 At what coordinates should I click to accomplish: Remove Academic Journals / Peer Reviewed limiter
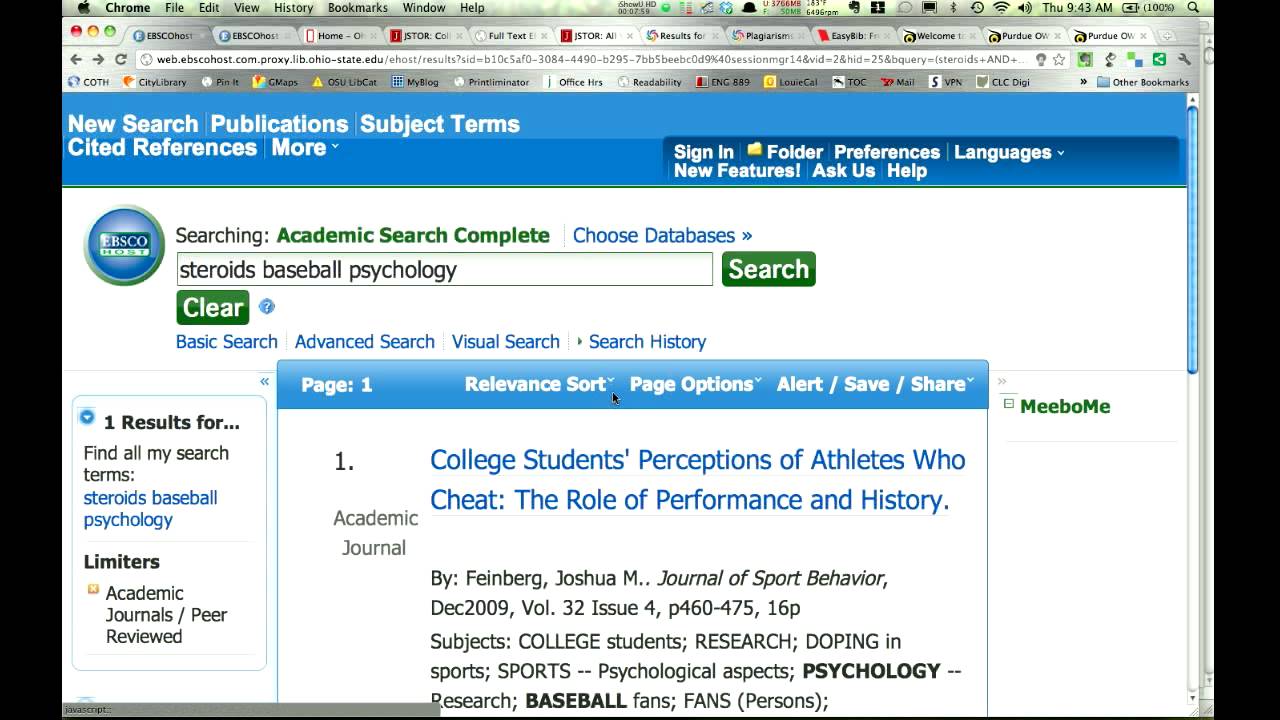click(x=93, y=589)
